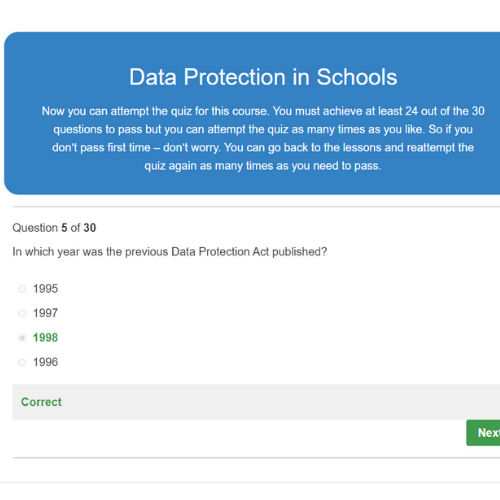Click blue banner area left of heading

67,77
